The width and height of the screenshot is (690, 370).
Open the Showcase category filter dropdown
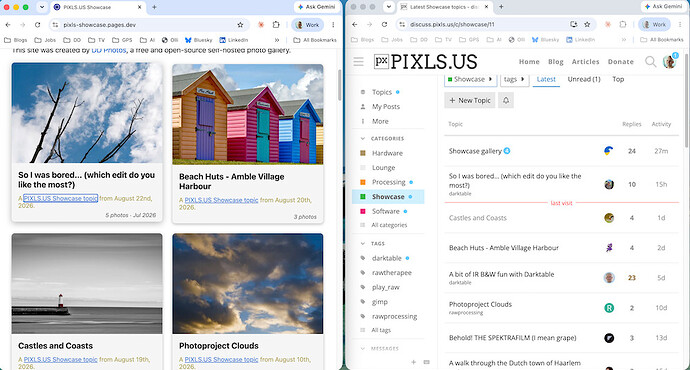(x=470, y=79)
